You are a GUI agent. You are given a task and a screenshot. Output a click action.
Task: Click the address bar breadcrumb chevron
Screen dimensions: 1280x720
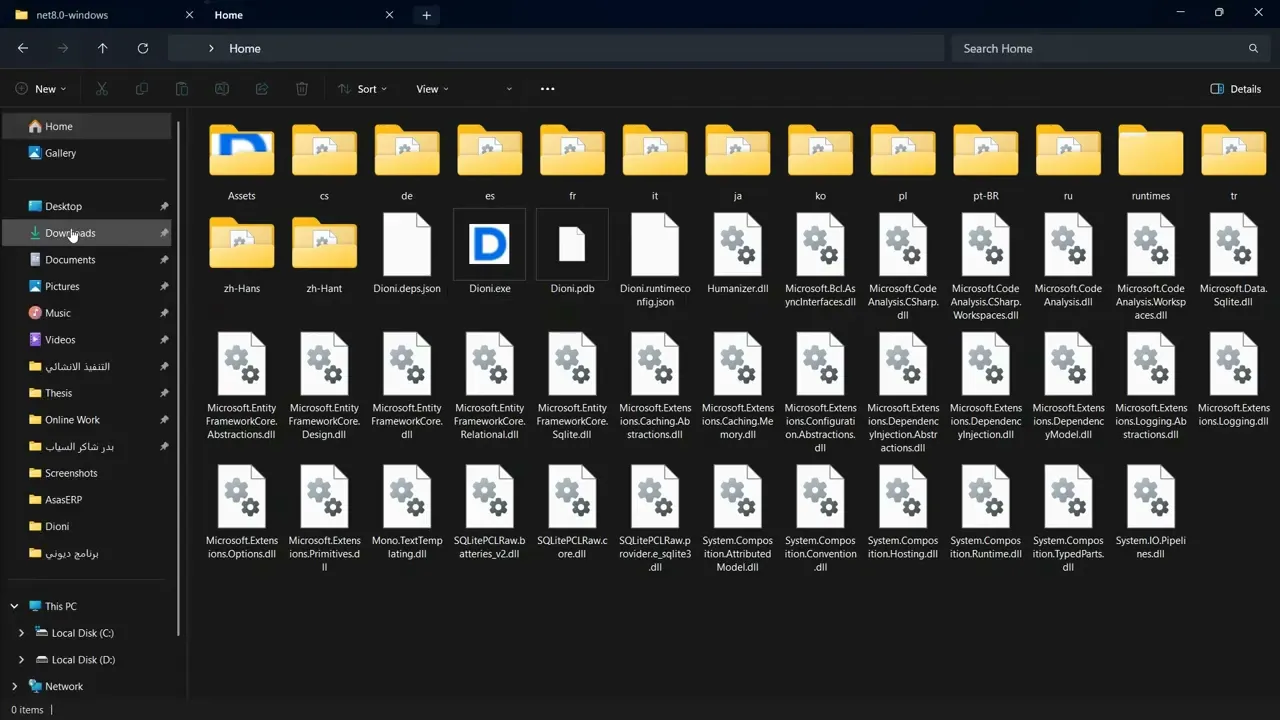click(211, 48)
